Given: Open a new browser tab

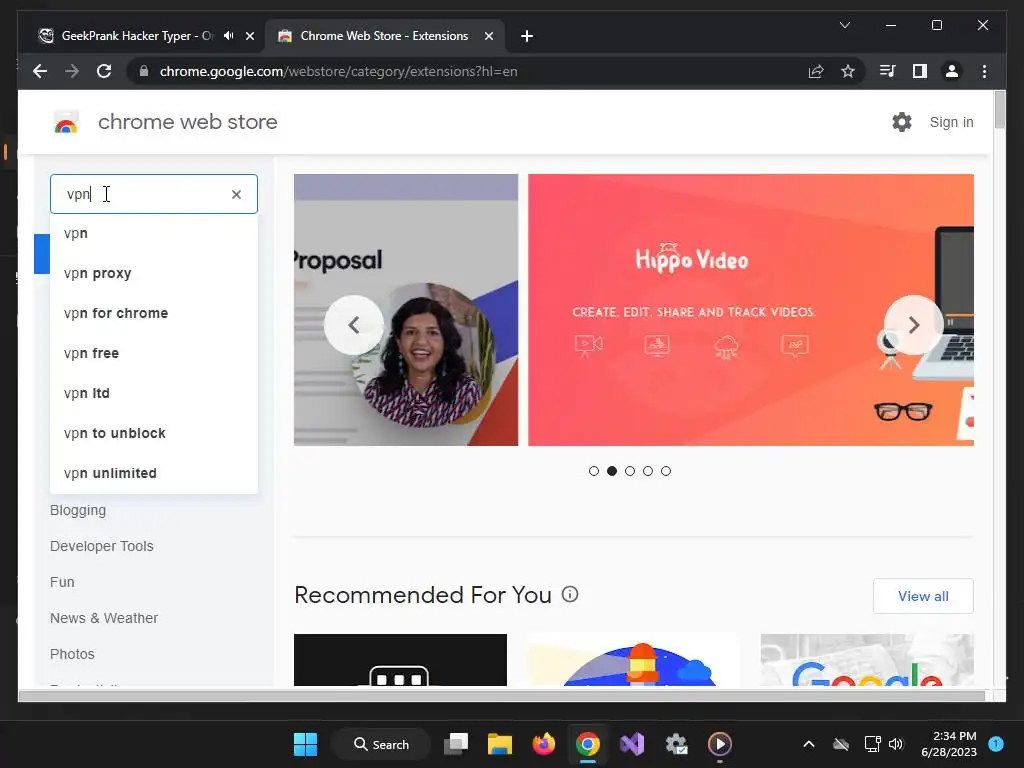Looking at the screenshot, I should click(527, 36).
